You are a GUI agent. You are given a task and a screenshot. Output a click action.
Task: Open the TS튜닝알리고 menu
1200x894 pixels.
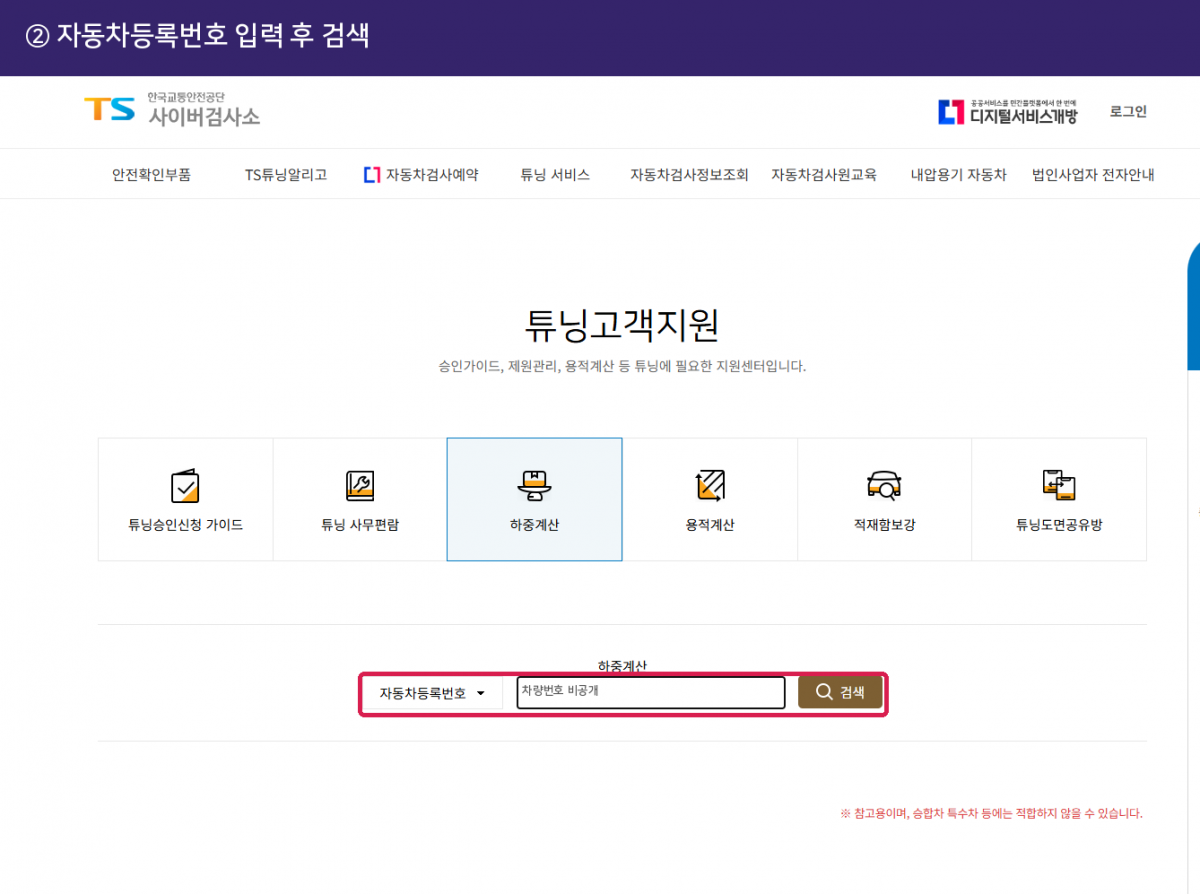(286, 174)
